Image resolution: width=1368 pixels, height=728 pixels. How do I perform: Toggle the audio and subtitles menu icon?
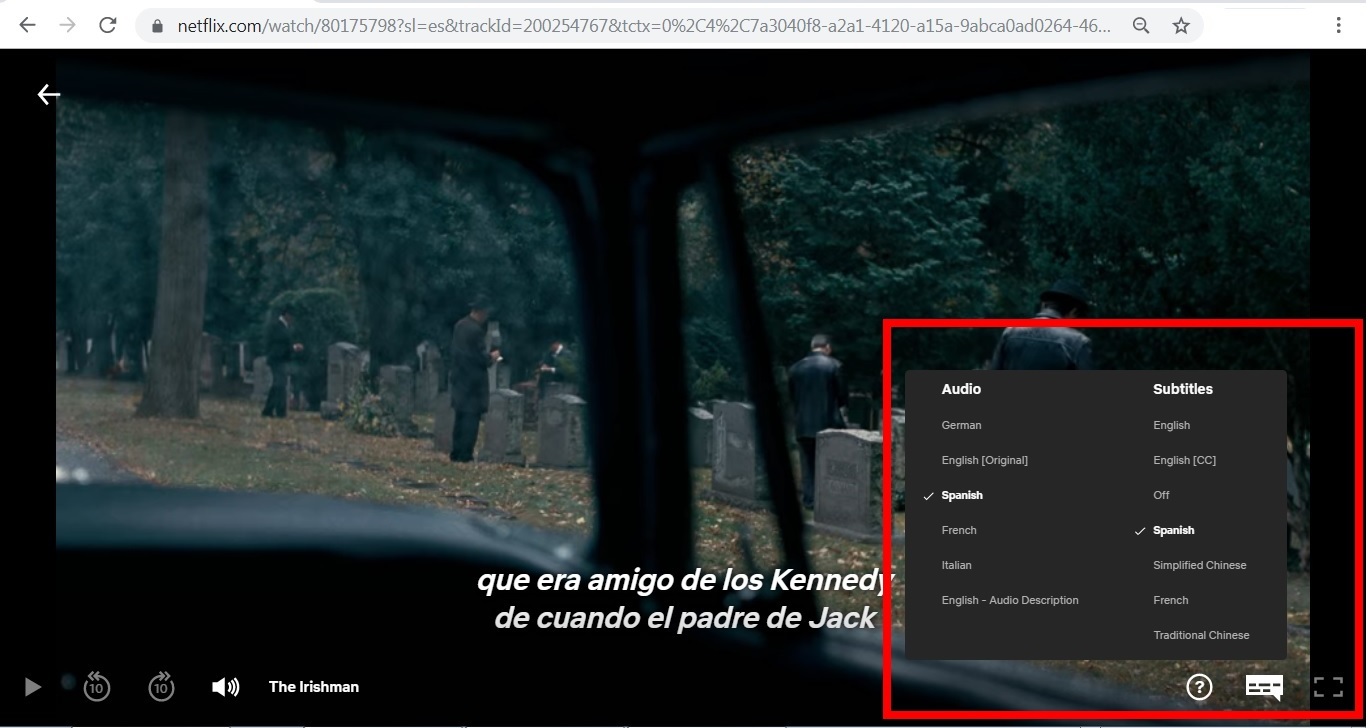pos(1264,687)
